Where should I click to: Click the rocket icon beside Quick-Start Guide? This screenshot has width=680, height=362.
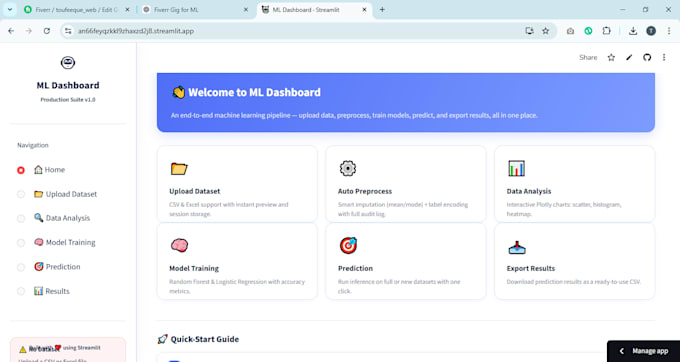click(162, 339)
